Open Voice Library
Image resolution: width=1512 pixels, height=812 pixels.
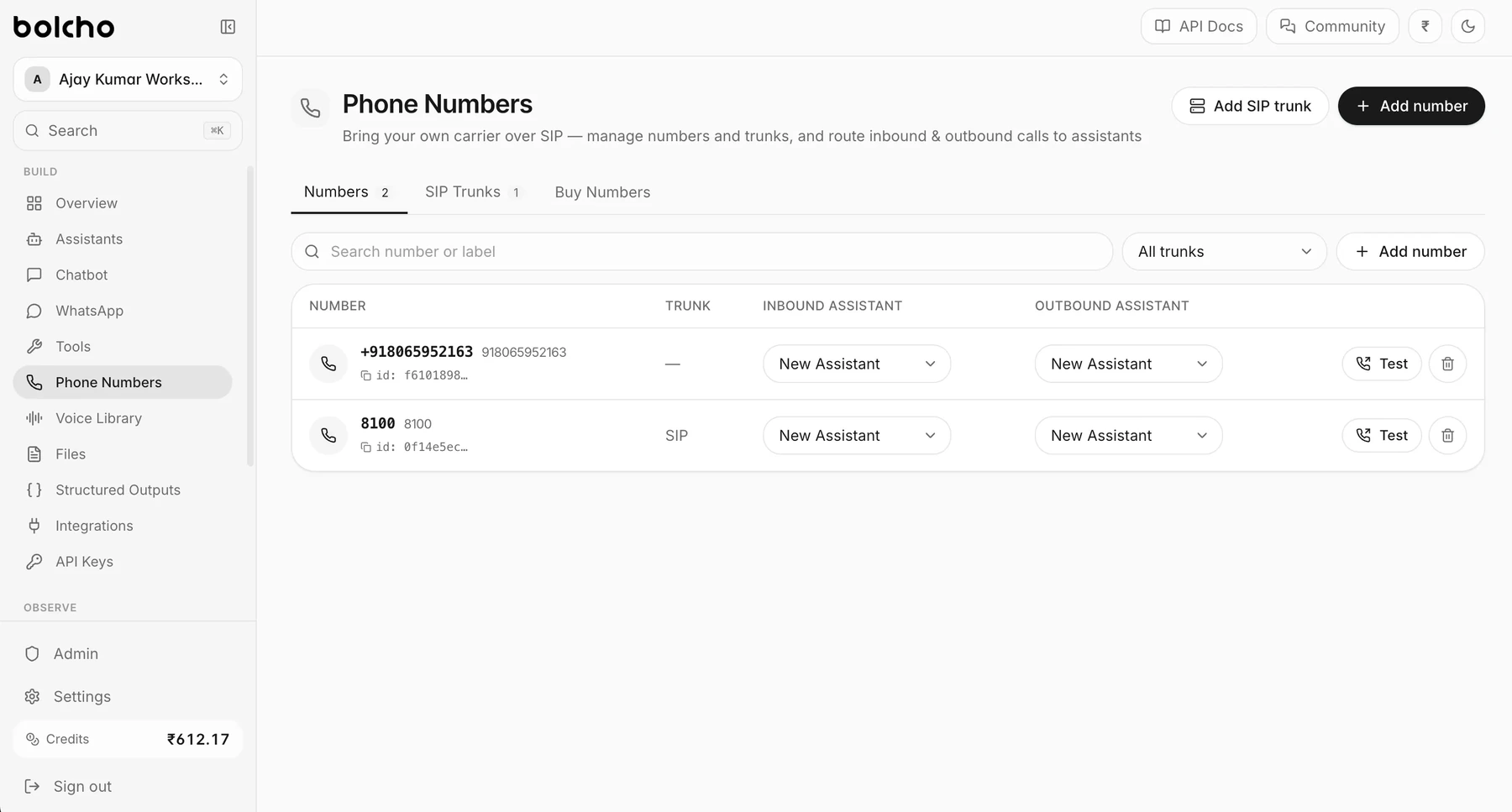(x=123, y=418)
